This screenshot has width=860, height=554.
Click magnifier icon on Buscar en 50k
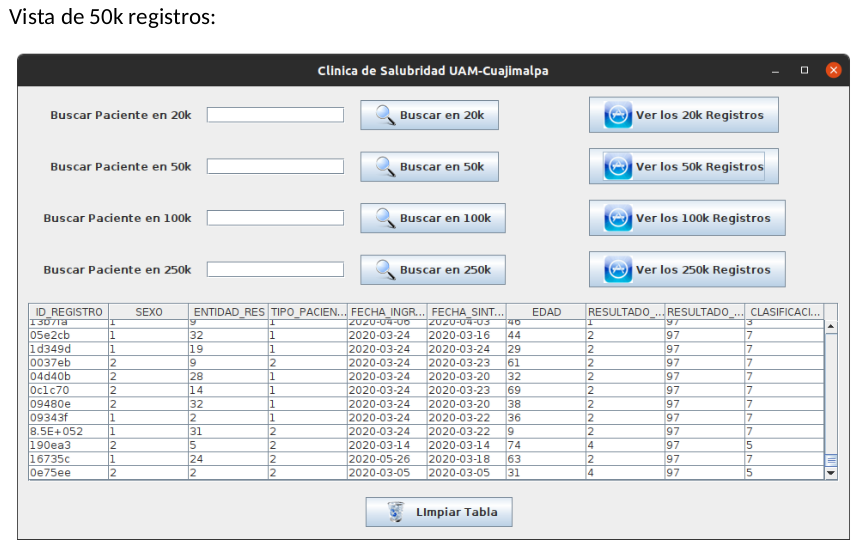coord(385,167)
